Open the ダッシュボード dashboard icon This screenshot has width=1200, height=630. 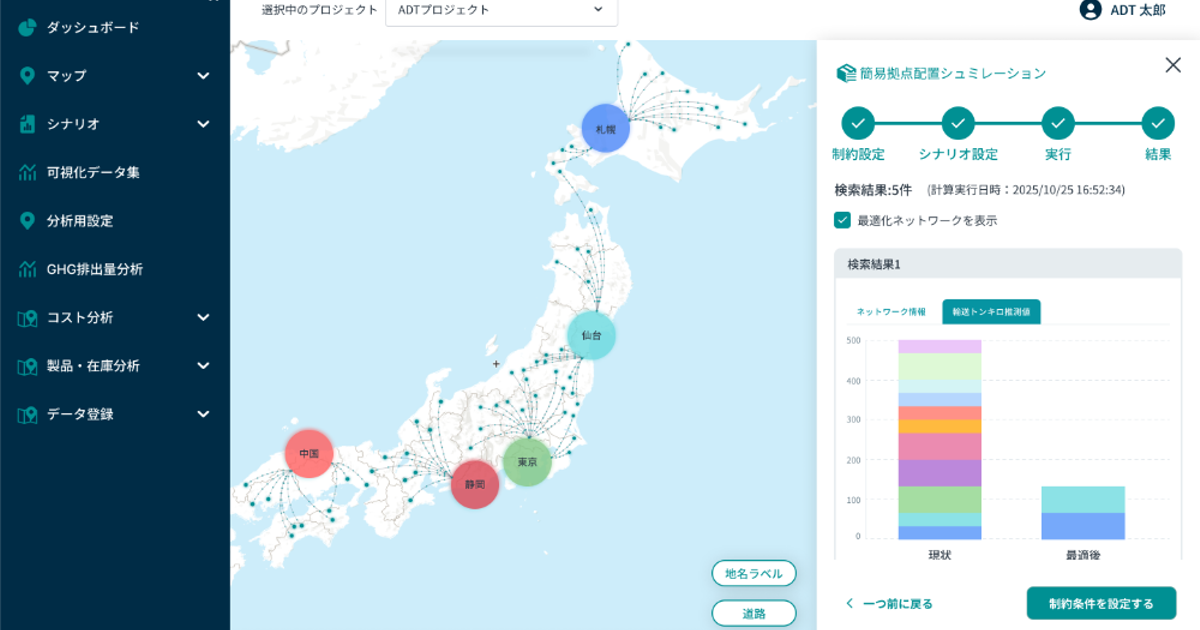[28, 27]
